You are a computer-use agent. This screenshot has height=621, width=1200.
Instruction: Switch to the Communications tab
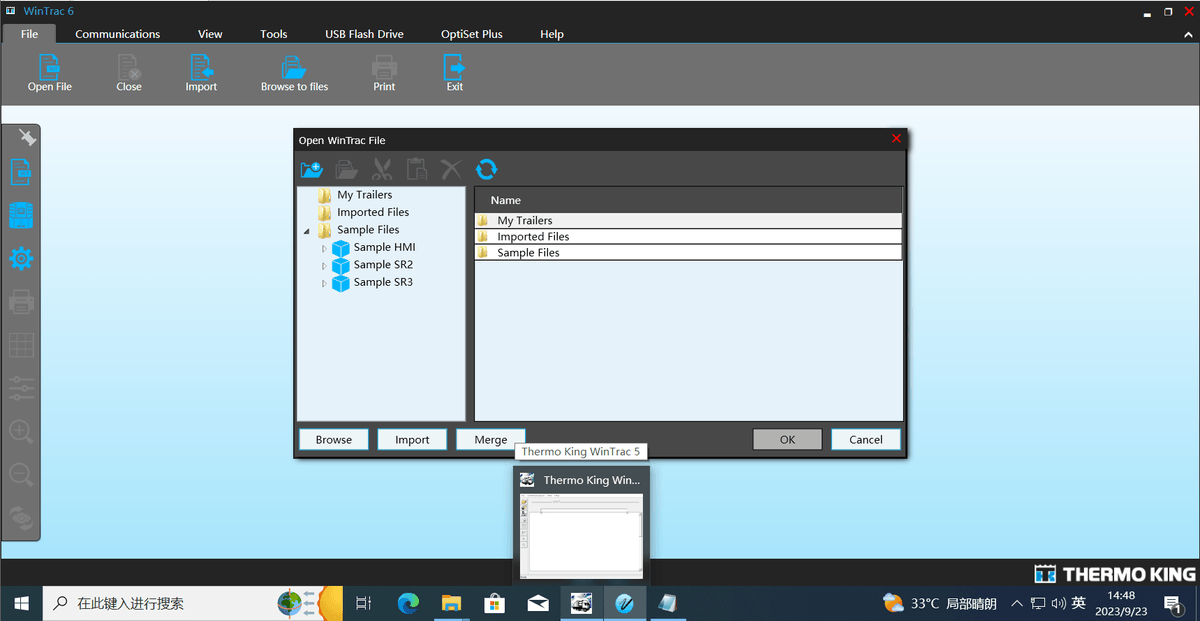pyautogui.click(x=117, y=34)
